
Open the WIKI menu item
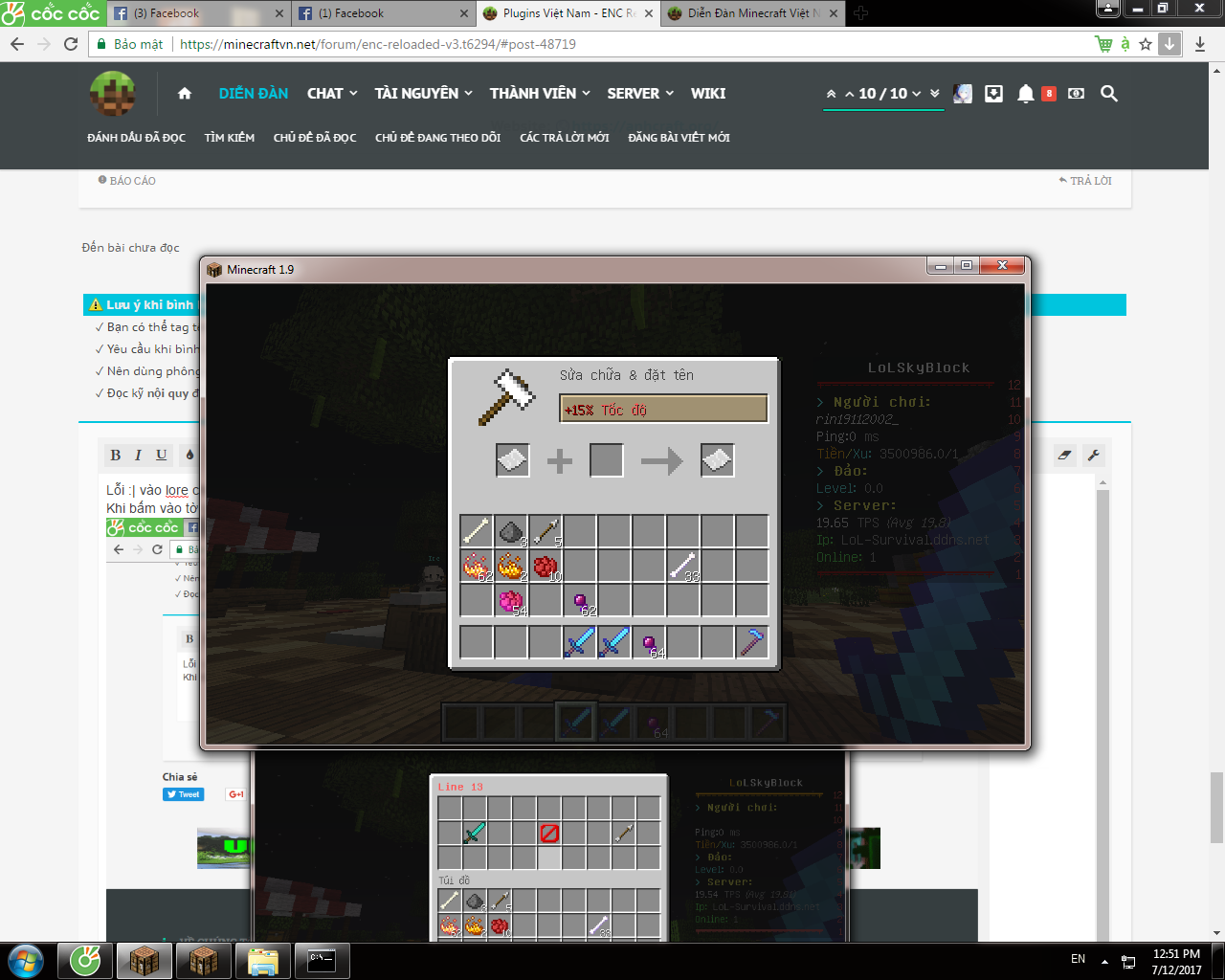(x=708, y=94)
